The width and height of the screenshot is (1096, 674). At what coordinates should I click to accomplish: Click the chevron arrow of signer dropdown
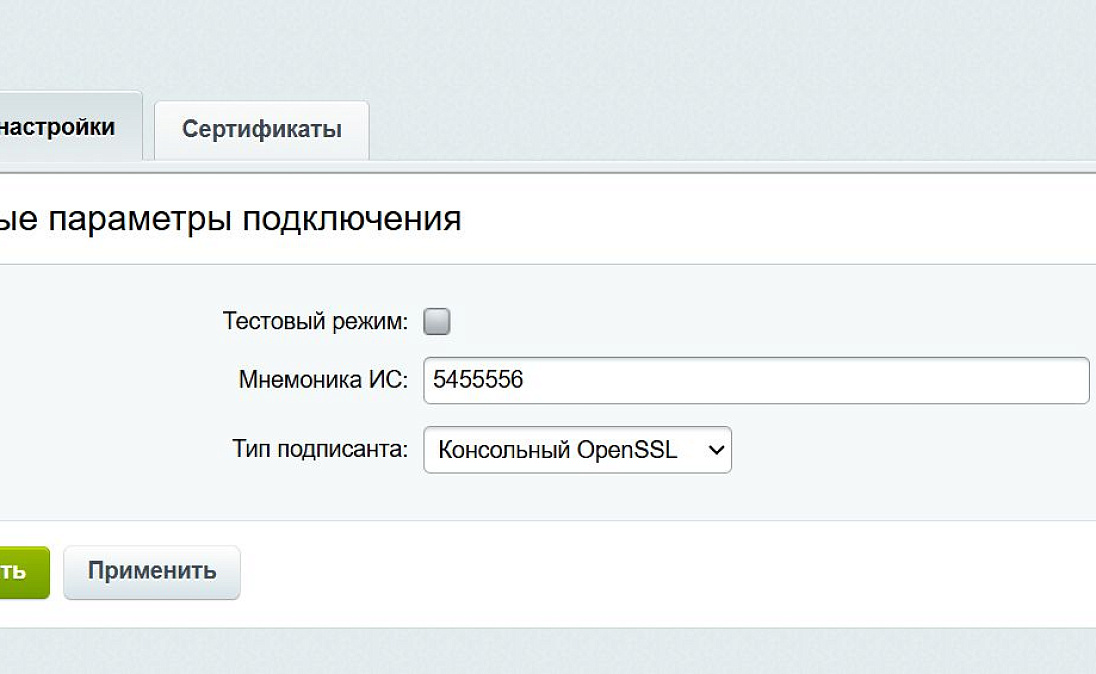(715, 450)
